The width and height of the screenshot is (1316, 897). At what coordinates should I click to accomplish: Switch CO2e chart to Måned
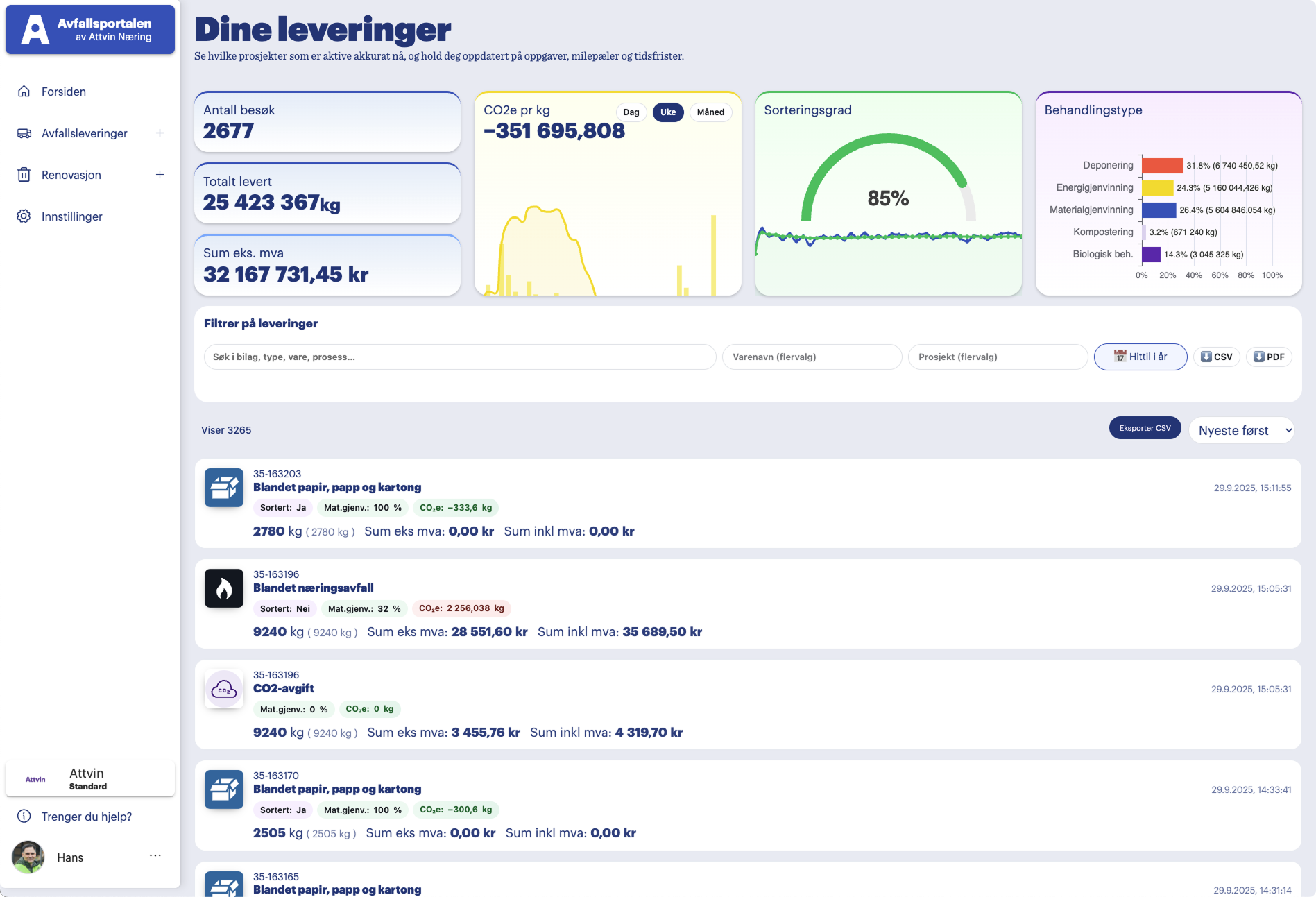(x=710, y=112)
